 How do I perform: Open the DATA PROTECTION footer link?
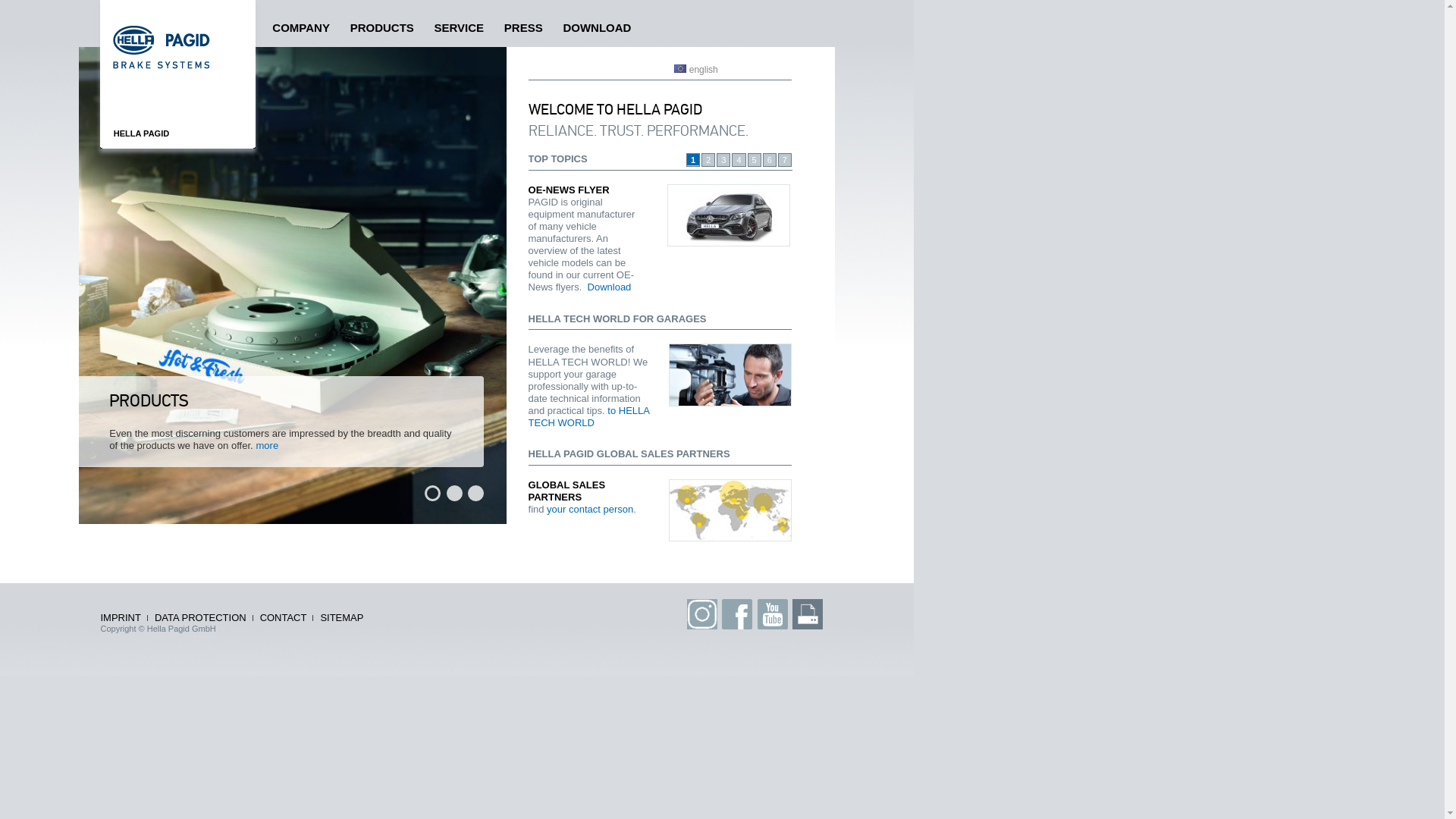[200, 618]
